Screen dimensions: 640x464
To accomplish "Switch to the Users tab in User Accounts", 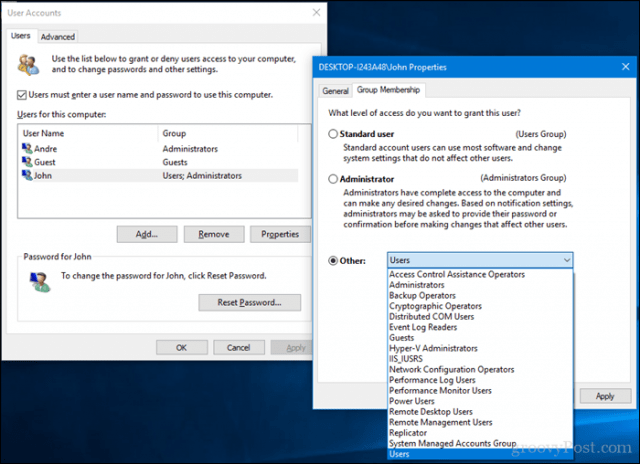I will (21, 36).
